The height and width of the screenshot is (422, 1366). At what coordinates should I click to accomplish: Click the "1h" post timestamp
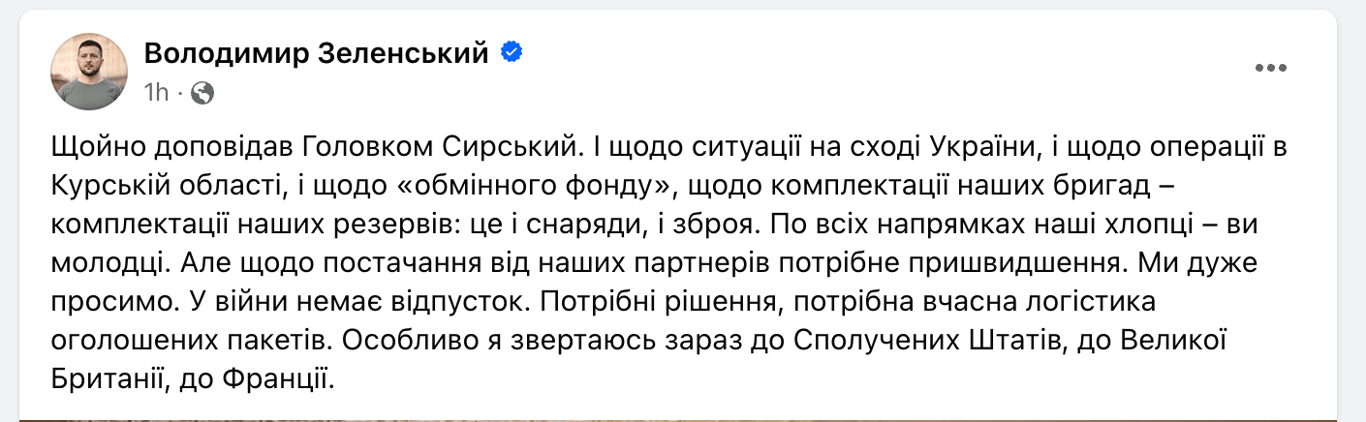click(156, 93)
